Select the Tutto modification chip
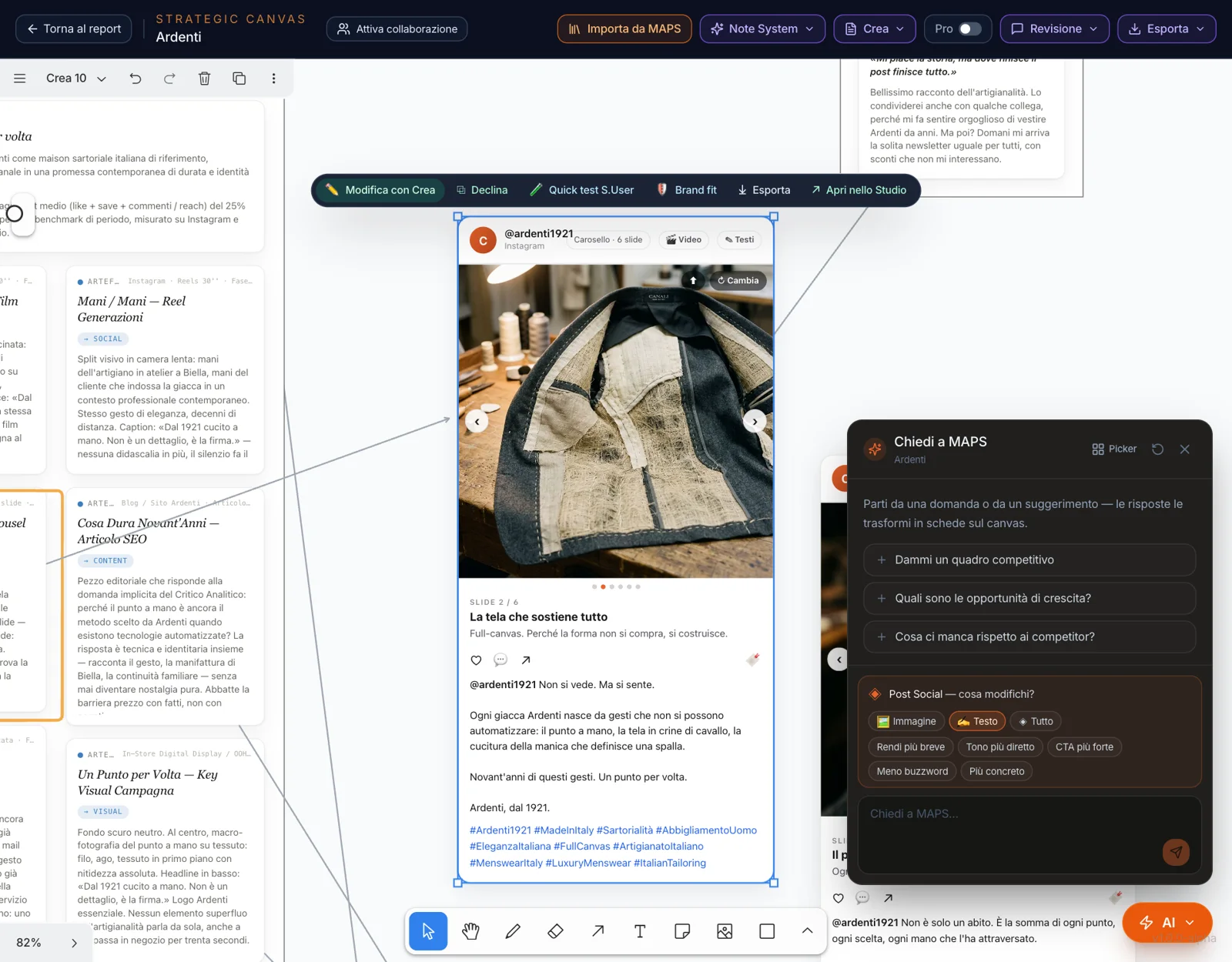The image size is (1232, 962). click(1036, 721)
